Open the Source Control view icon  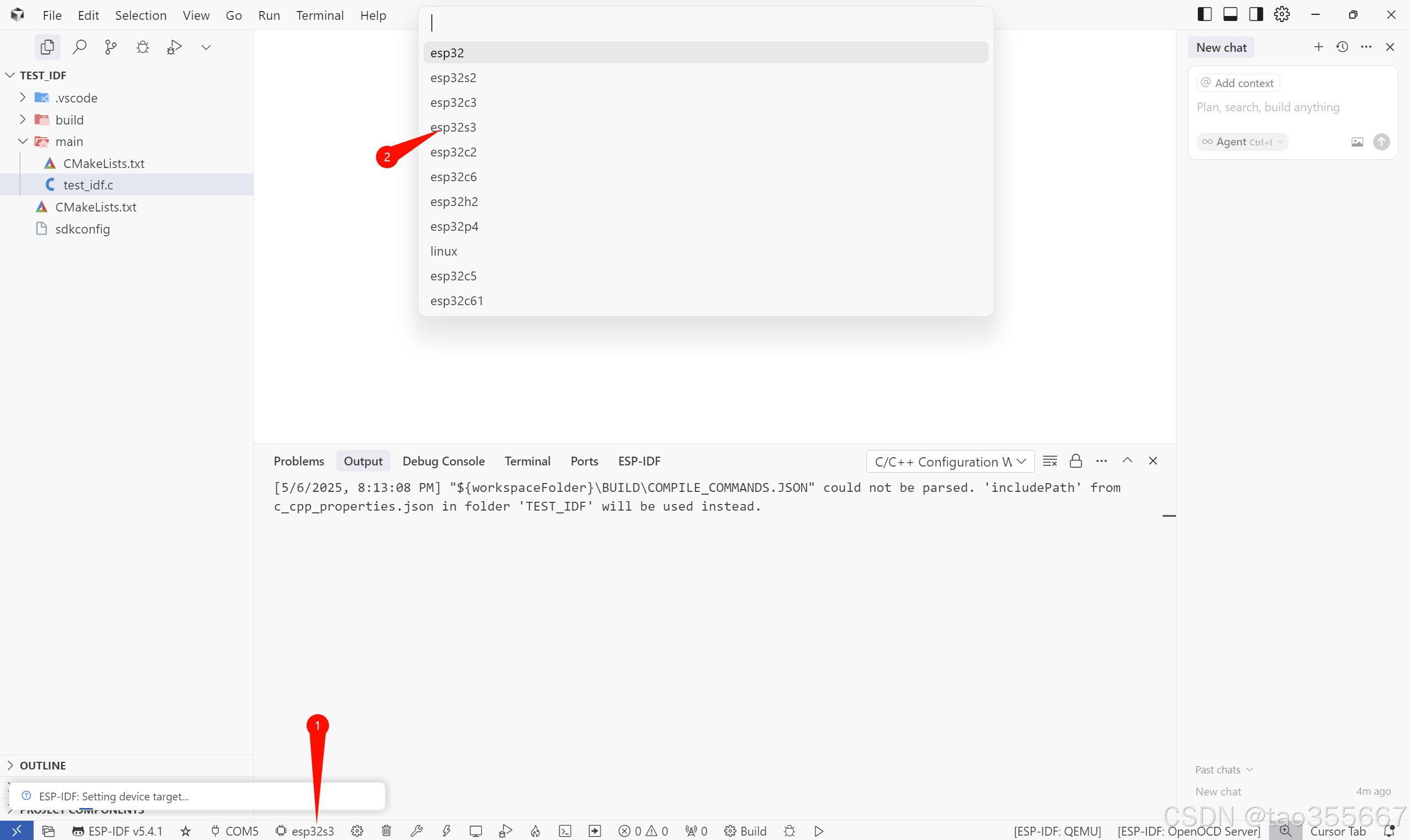coord(111,47)
